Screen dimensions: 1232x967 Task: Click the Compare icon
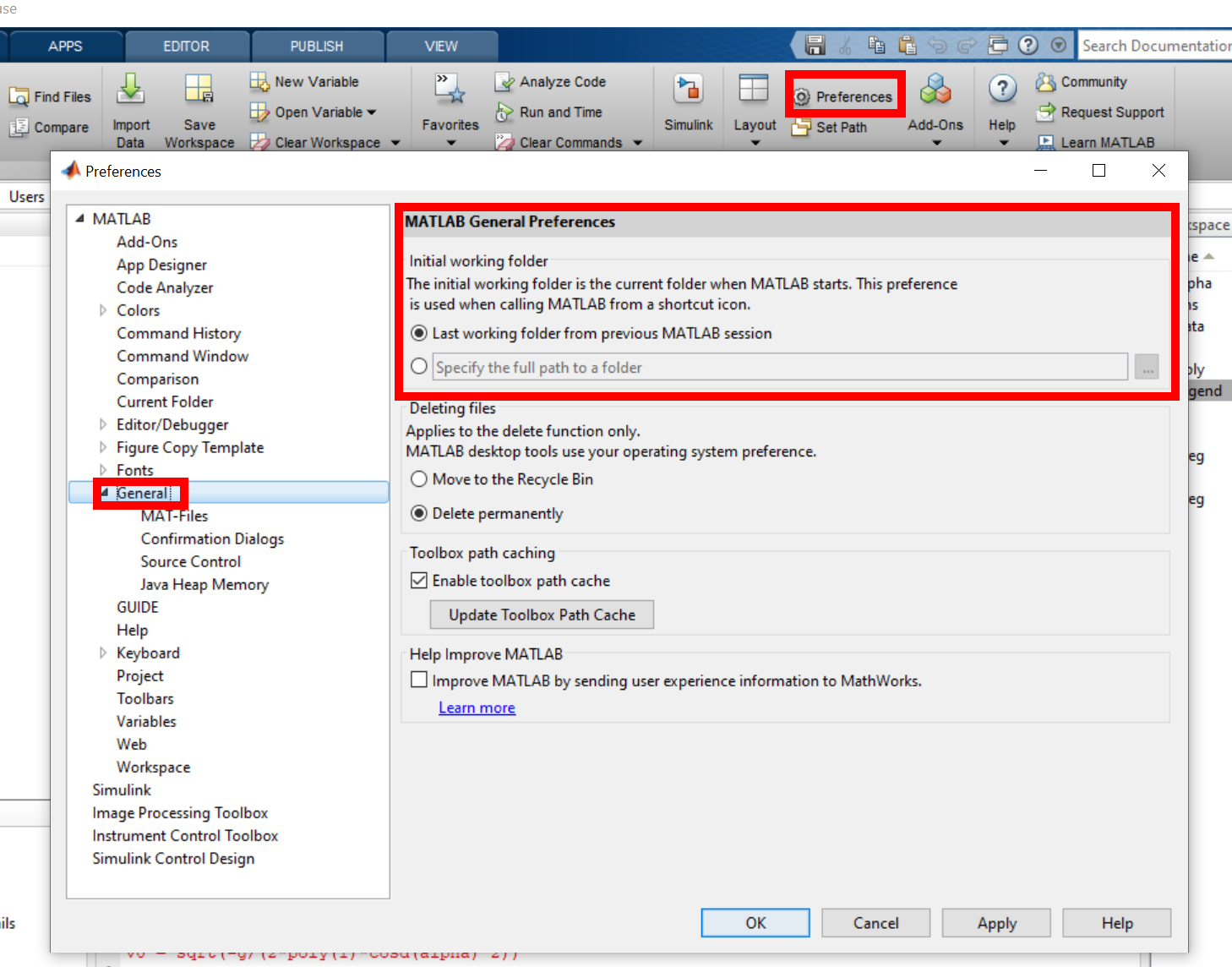click(19, 128)
